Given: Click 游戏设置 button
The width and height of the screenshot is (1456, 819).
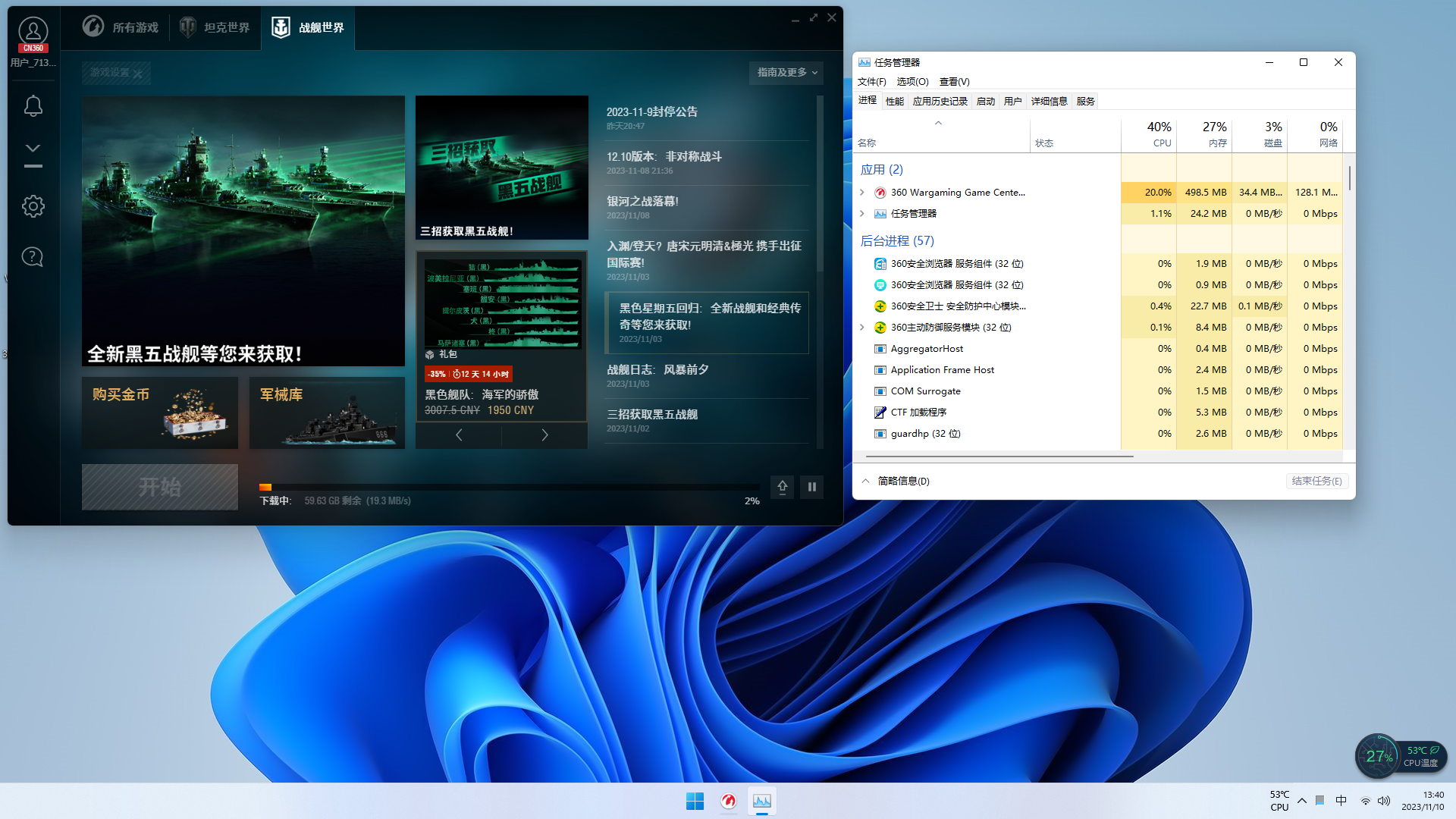Looking at the screenshot, I should (116, 73).
